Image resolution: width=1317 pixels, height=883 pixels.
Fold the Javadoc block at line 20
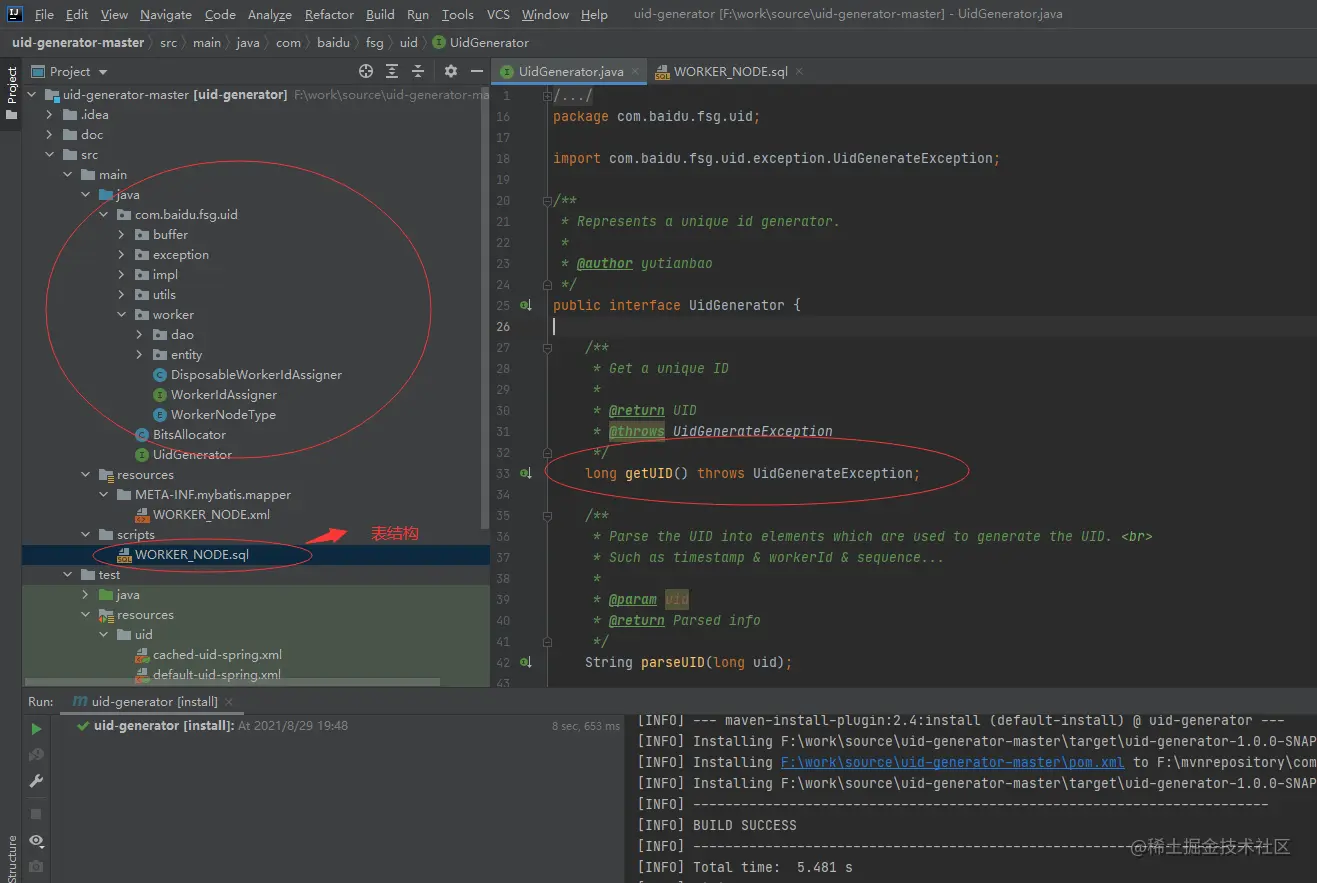tap(547, 200)
